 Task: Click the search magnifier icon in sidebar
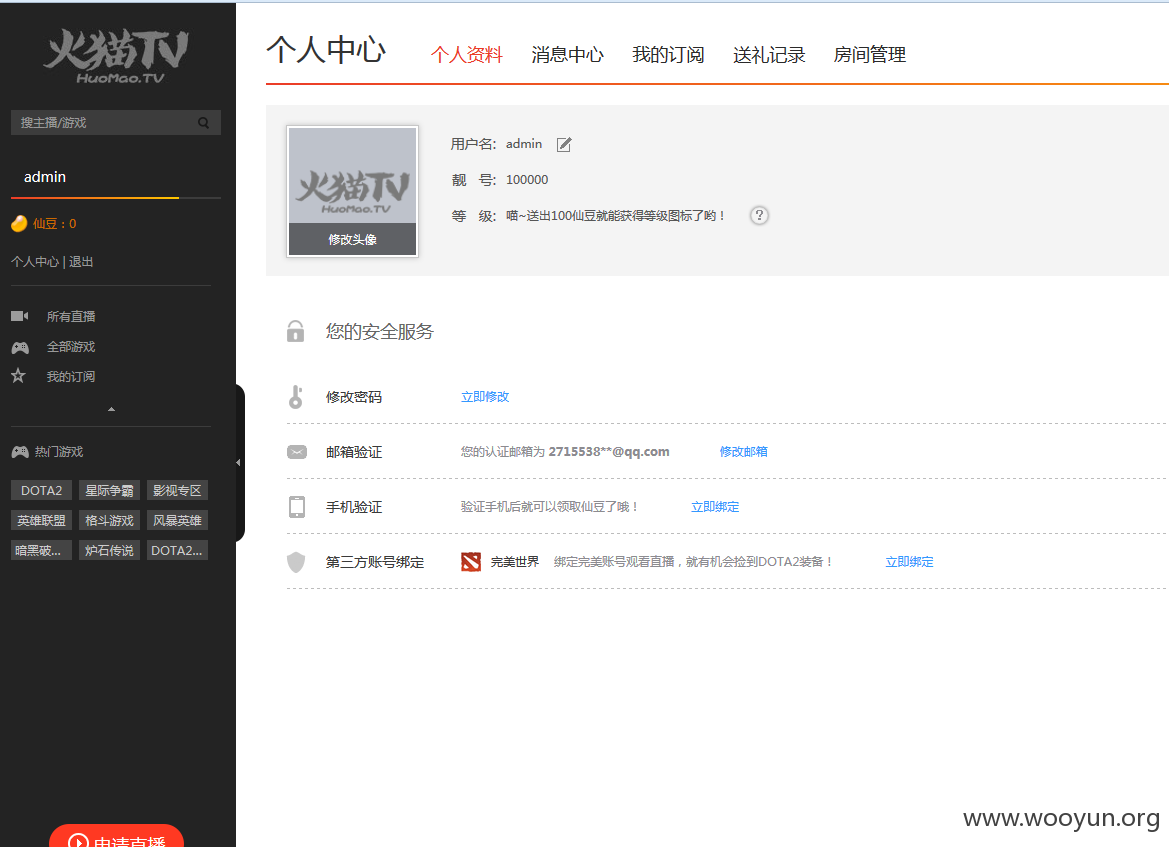coord(204,123)
